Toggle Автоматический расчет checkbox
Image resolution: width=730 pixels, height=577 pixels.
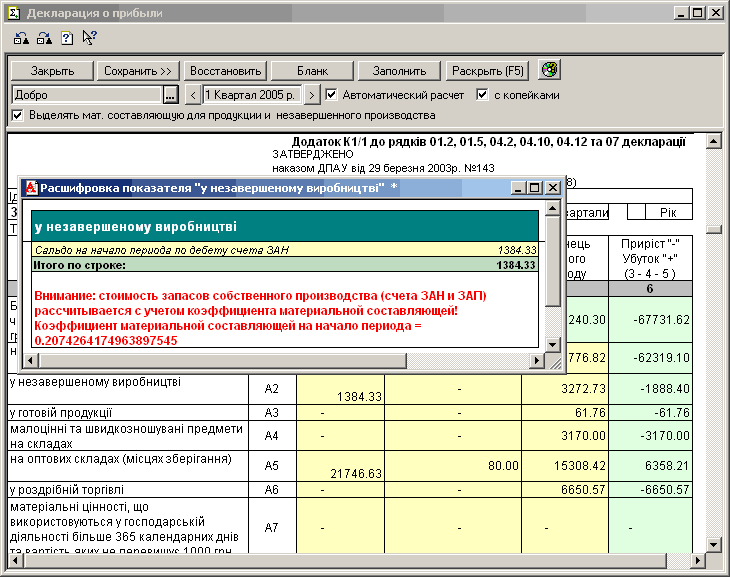click(x=331, y=95)
